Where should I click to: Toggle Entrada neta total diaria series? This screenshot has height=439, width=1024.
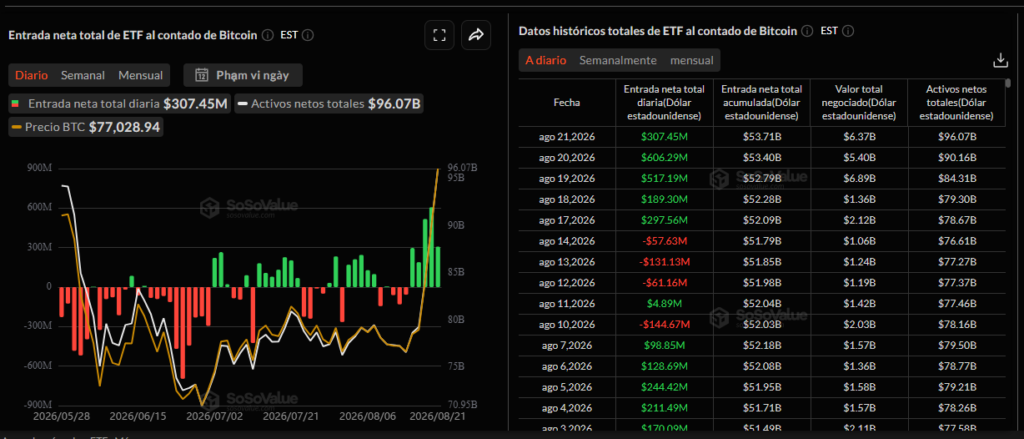120,103
